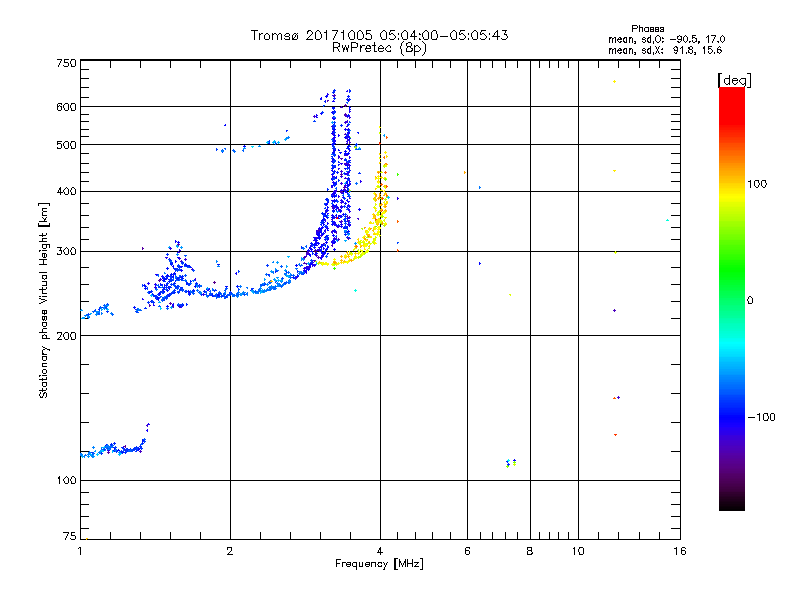Screen dimensions: 800x600
Task: Click the y-axis '300' tick label
Action: (x=66, y=251)
